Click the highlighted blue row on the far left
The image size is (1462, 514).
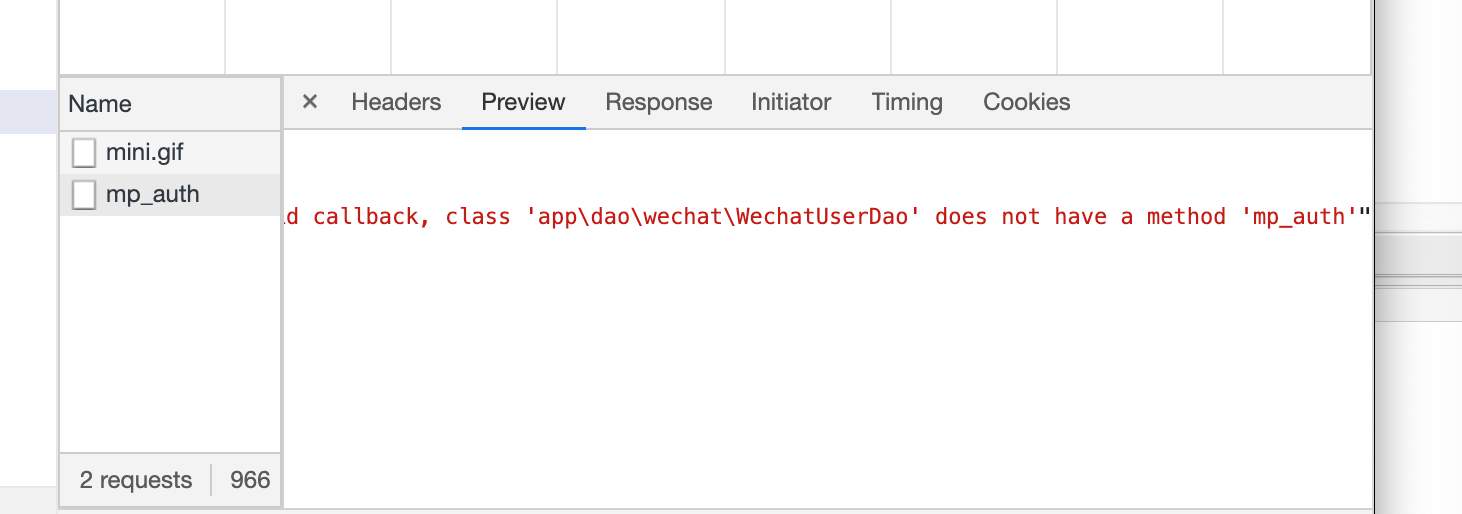28,112
